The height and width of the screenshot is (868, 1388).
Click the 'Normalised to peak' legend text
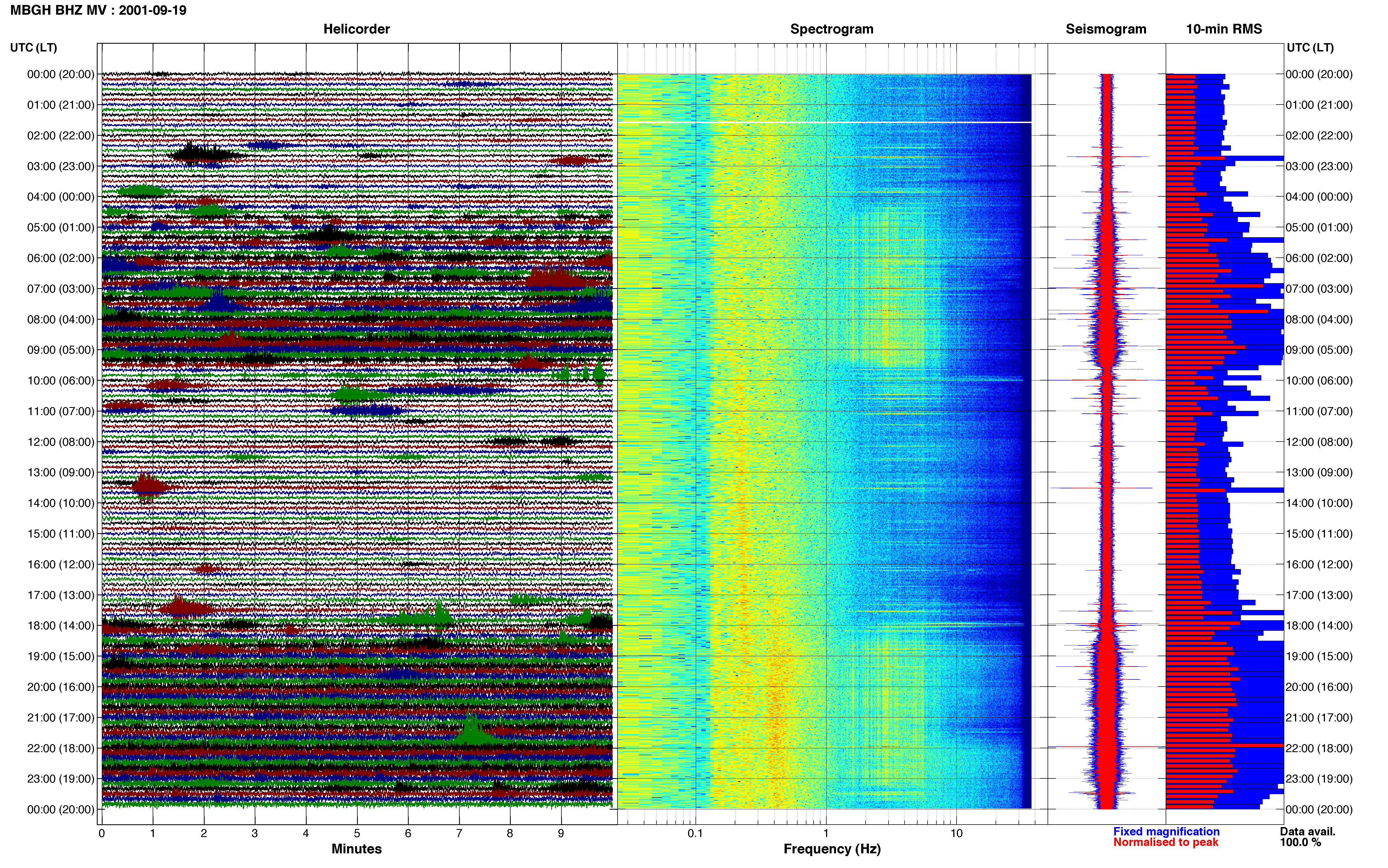click(x=1165, y=842)
